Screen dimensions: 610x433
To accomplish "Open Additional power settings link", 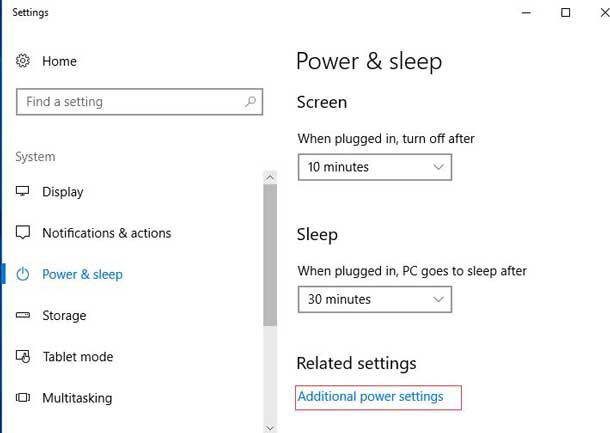I will point(370,396).
